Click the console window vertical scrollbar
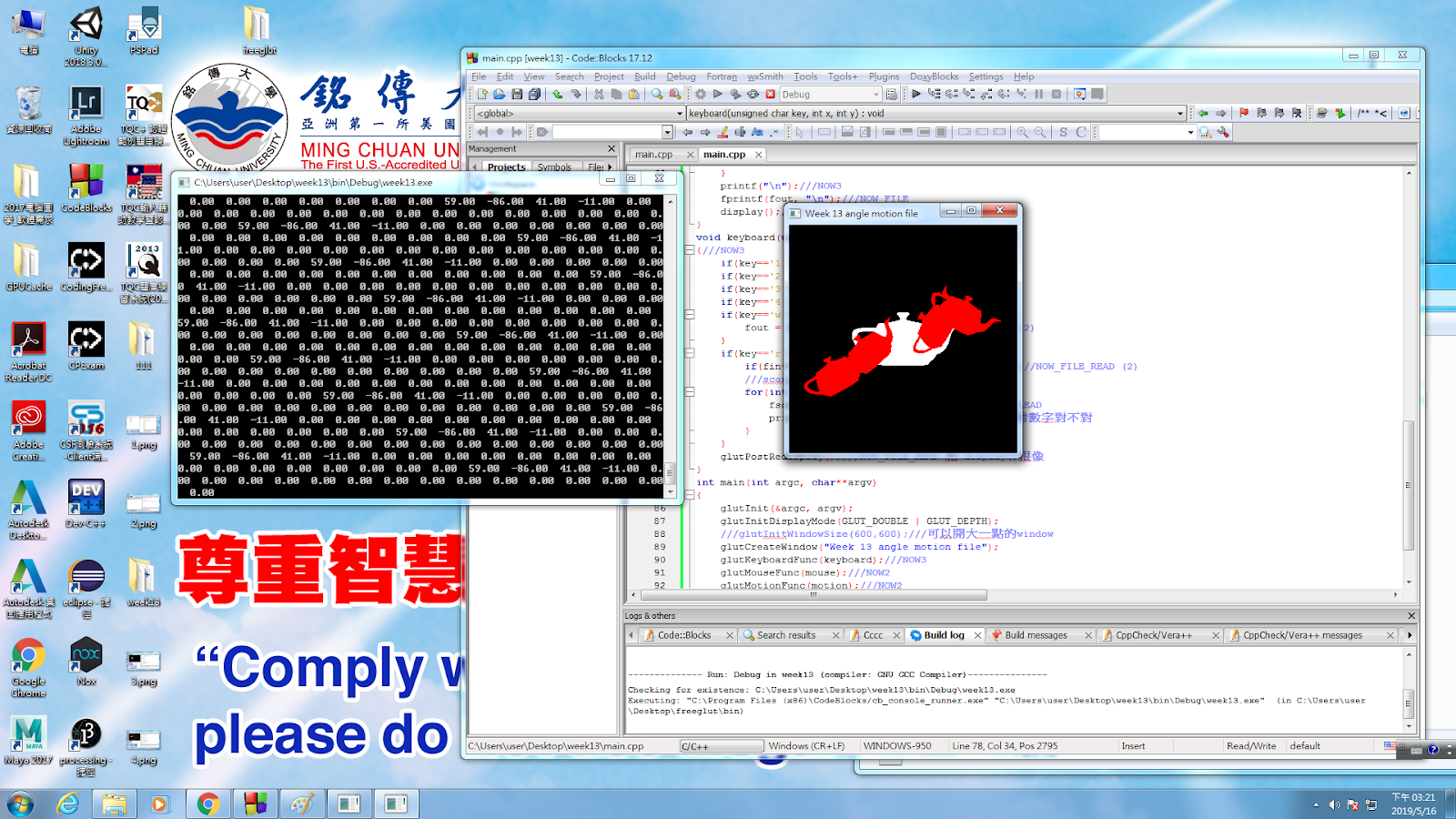 (670, 472)
